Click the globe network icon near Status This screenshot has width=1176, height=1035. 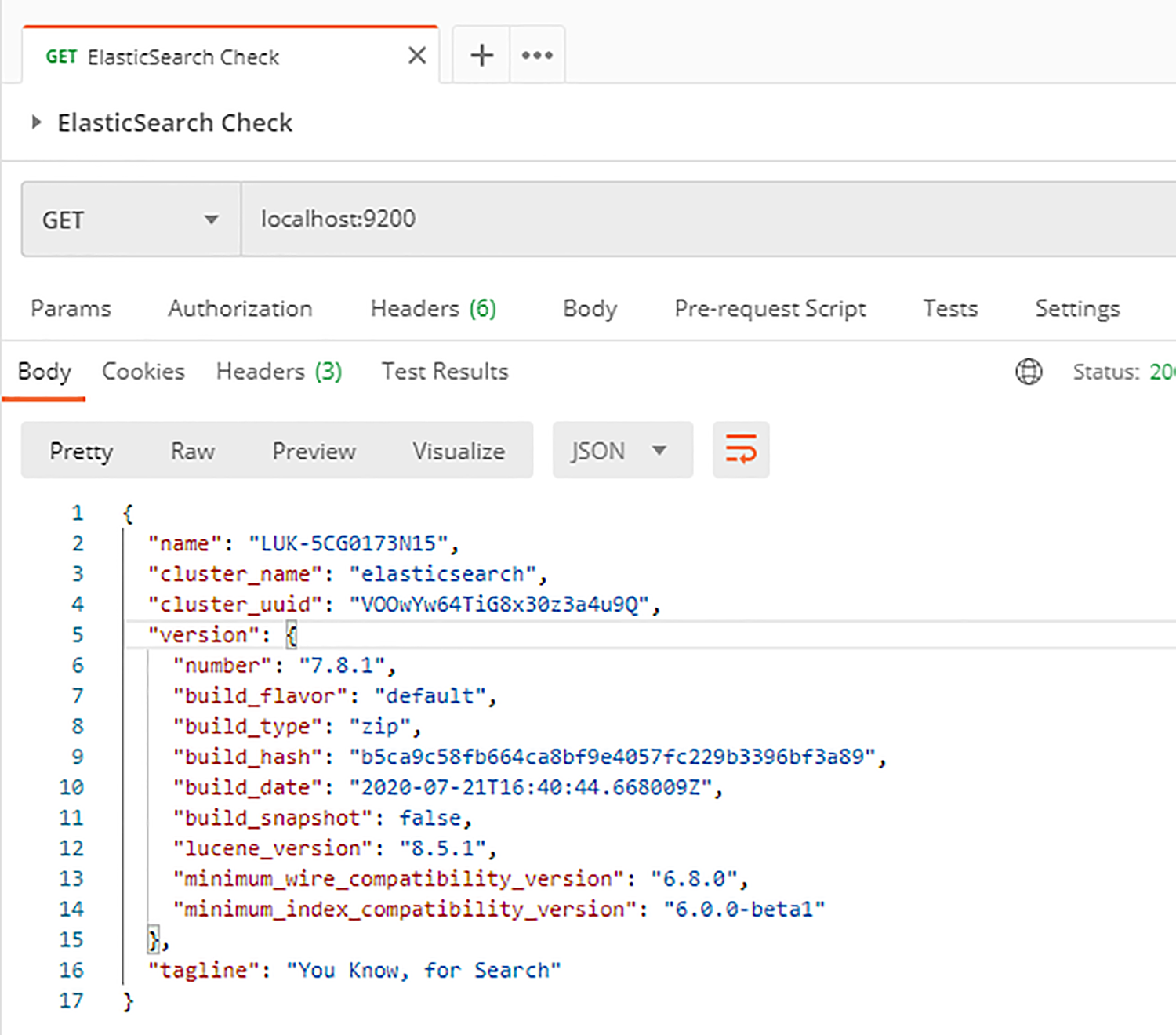(x=1029, y=372)
